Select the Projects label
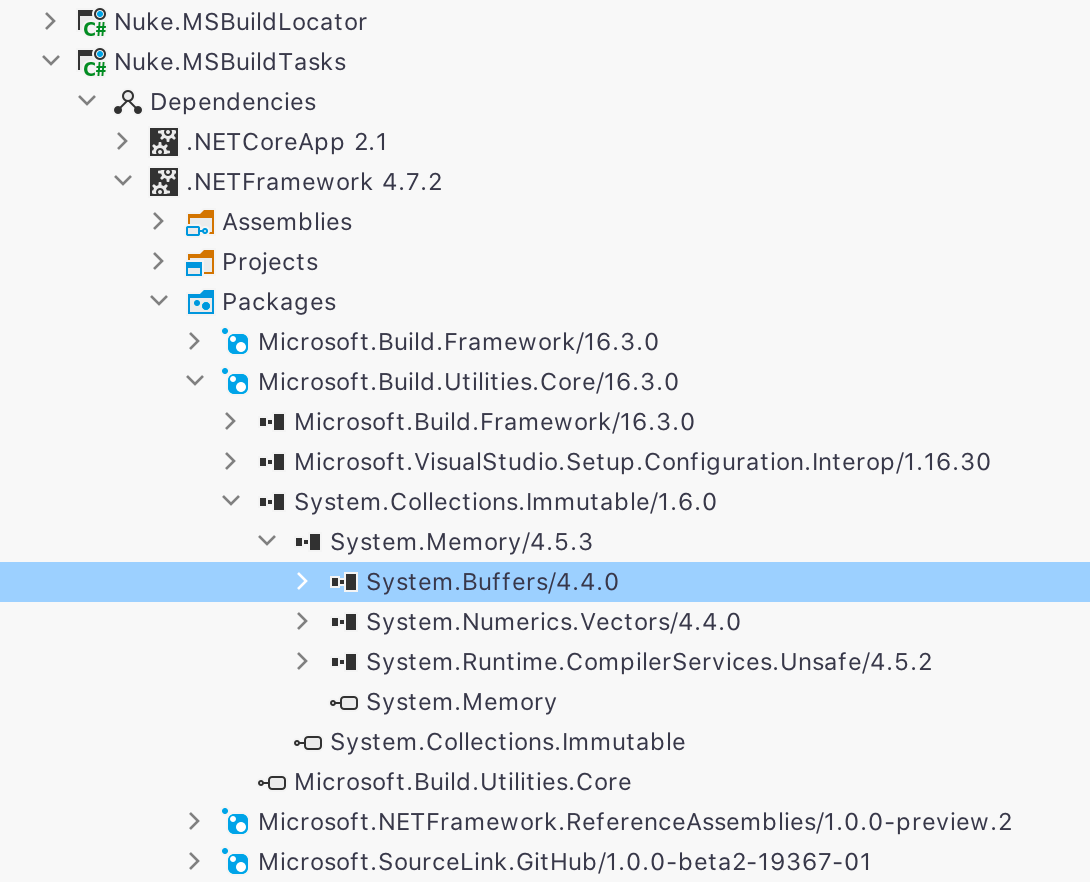This screenshot has width=1090, height=882. (270, 262)
